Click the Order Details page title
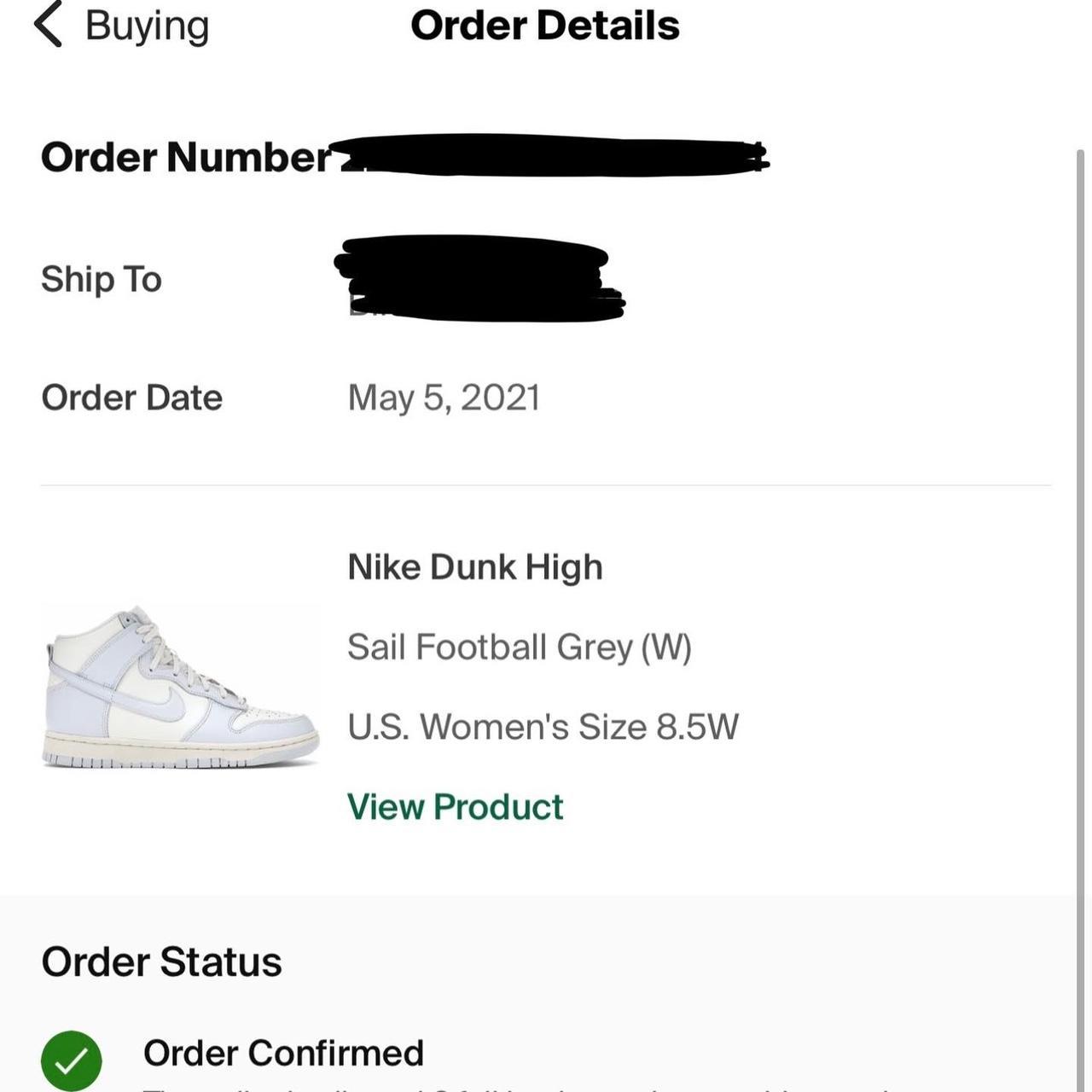 (544, 25)
